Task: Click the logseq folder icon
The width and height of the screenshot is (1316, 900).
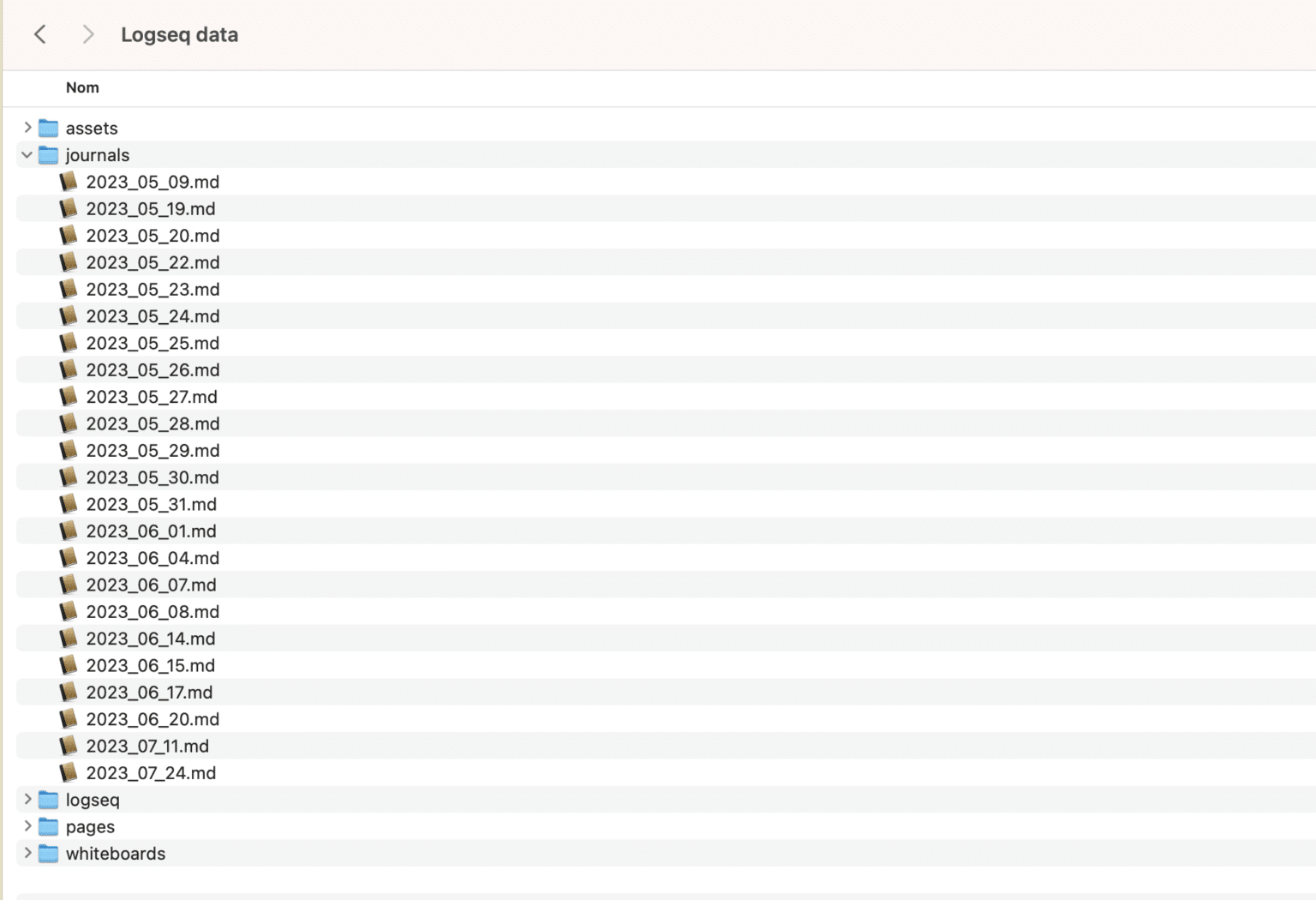Action: (49, 800)
